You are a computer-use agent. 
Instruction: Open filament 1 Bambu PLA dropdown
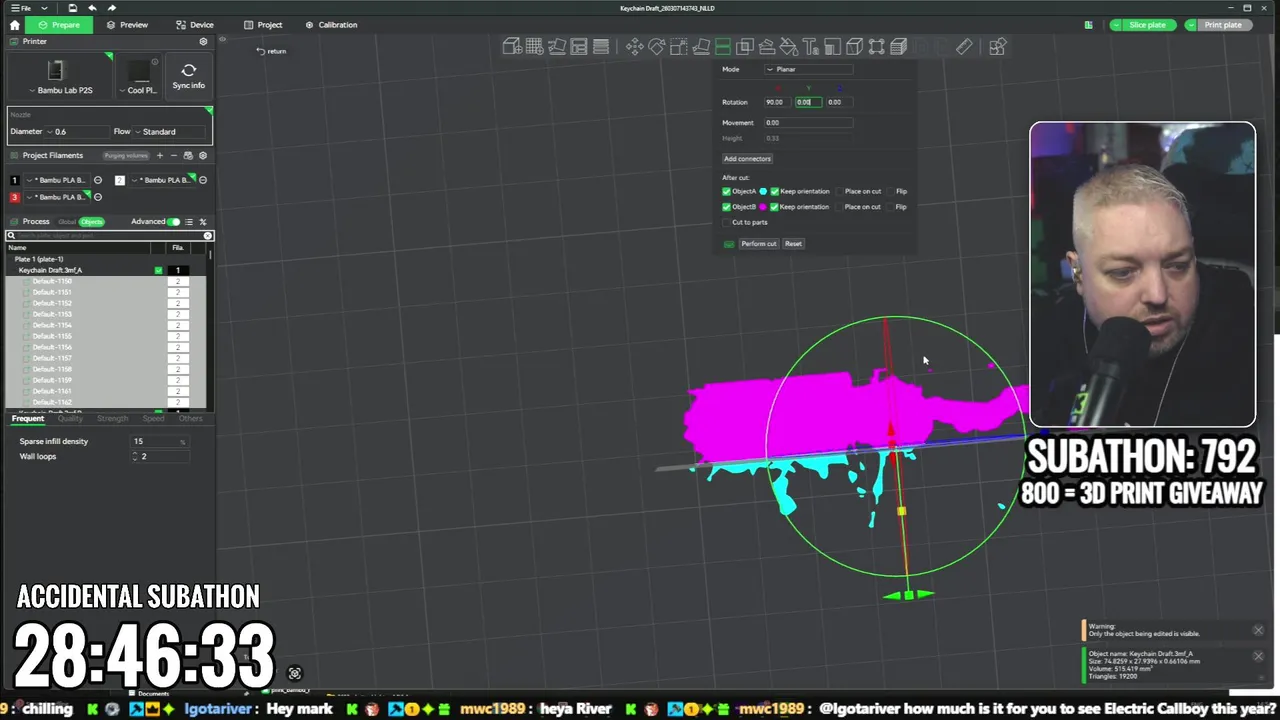tap(56, 180)
